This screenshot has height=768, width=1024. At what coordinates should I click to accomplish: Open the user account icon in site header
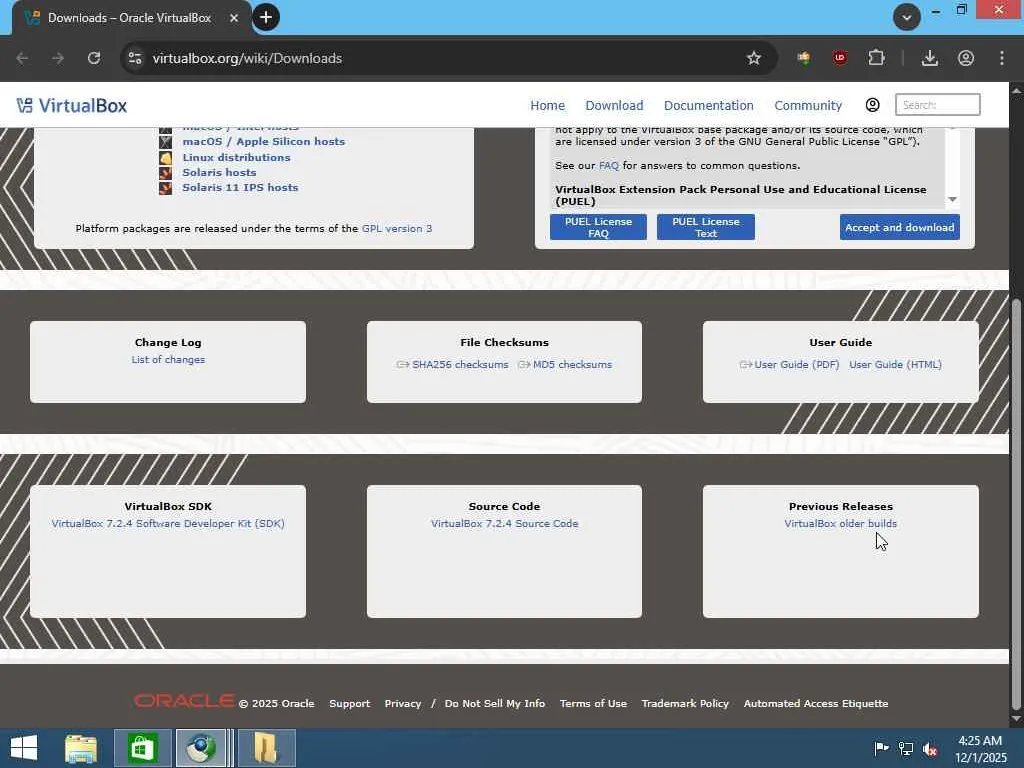pyautogui.click(x=872, y=105)
